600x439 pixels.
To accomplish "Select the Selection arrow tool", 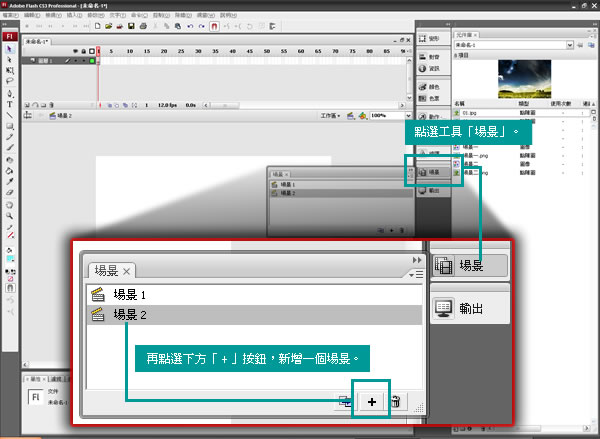I will pyautogui.click(x=10, y=49).
